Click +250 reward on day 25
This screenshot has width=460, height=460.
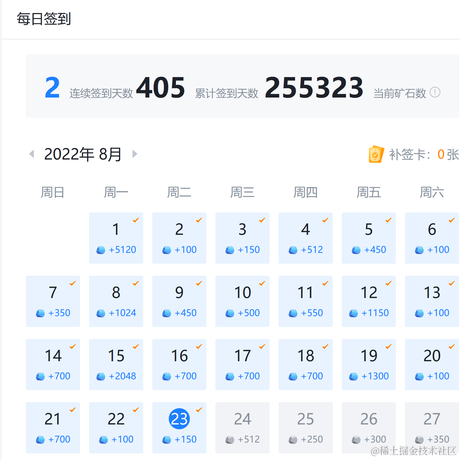tap(312, 439)
